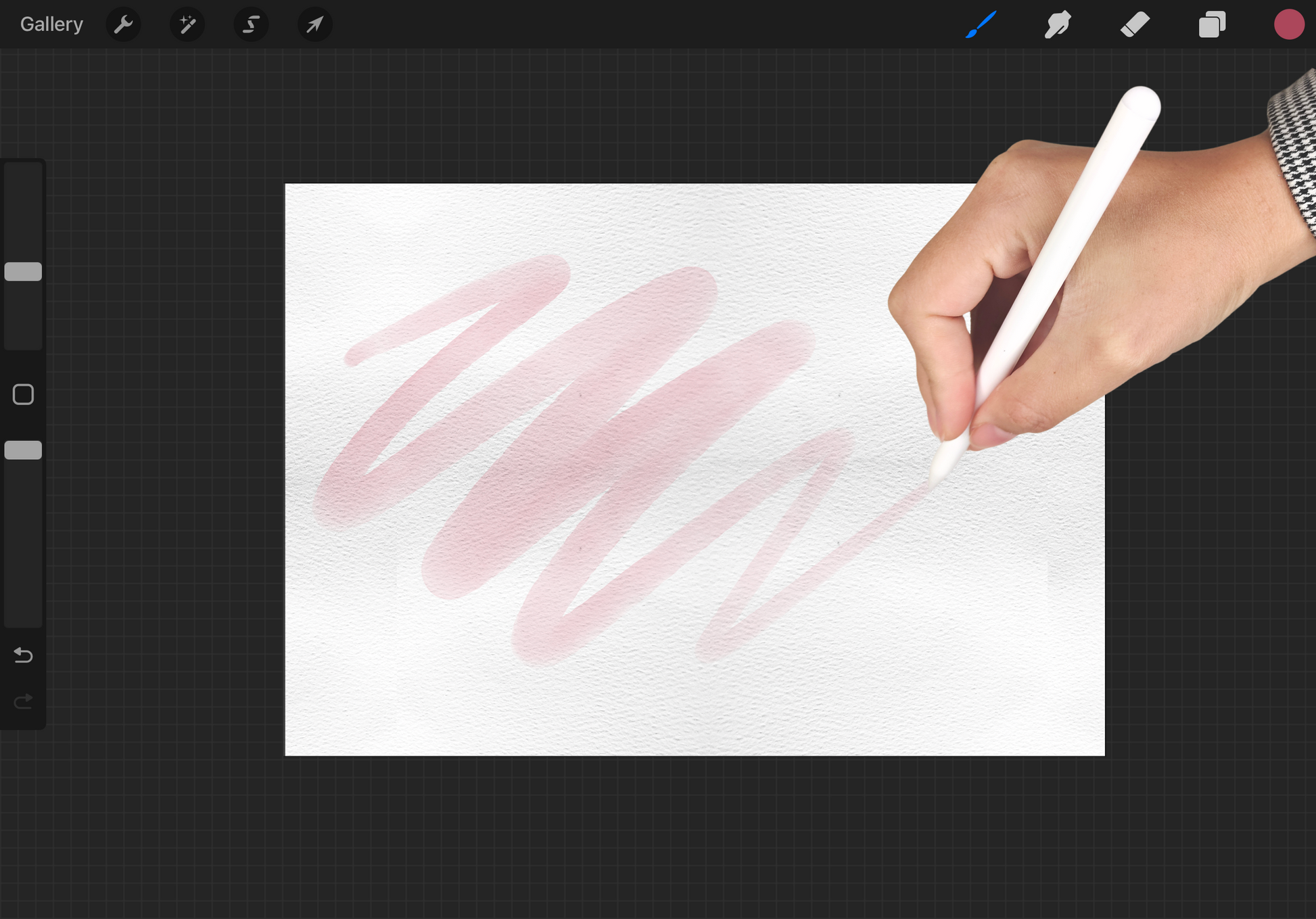
Task: Click the brush opacity slider handle
Action: 24,450
